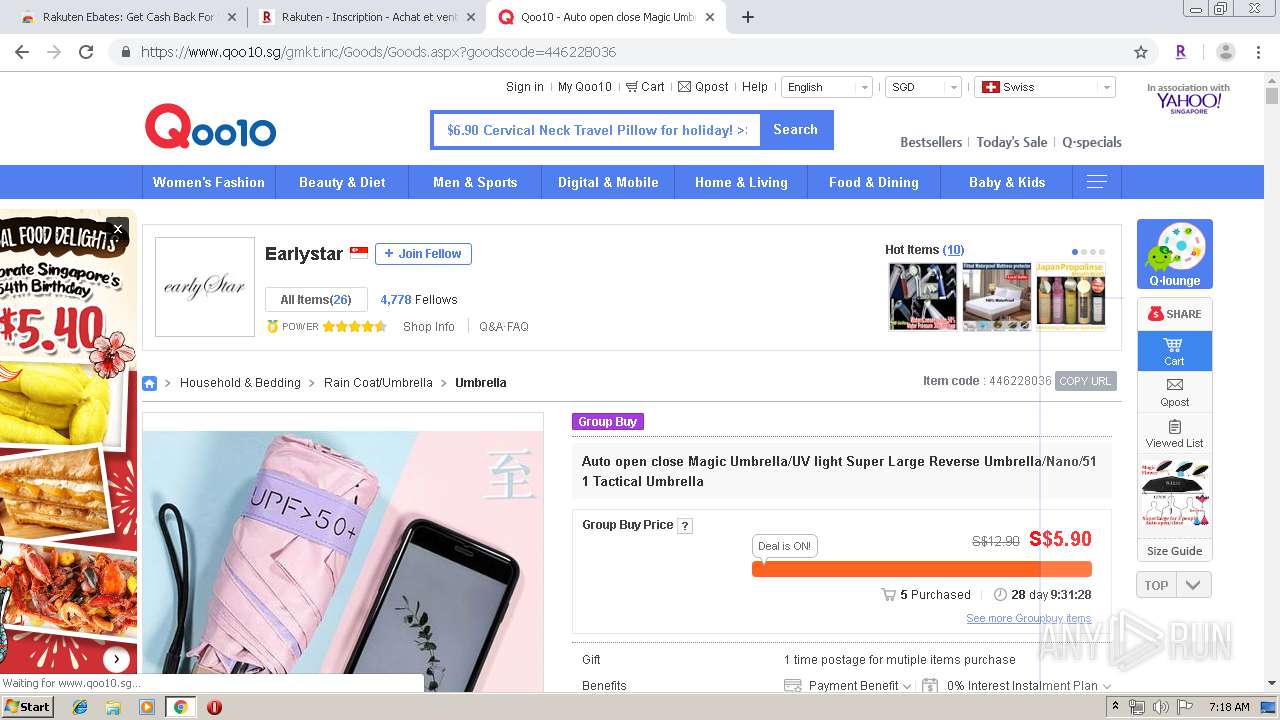The image size is (1280, 720).
Task: Expand the 0% Interest Instalment Plan
Action: click(1017, 686)
